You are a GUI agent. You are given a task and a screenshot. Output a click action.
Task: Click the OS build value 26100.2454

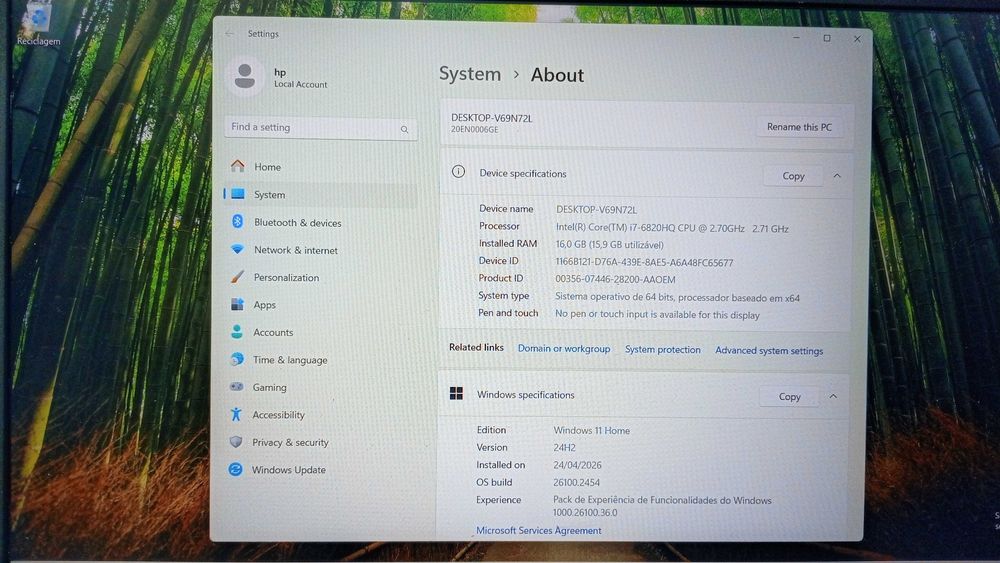[x=577, y=483]
